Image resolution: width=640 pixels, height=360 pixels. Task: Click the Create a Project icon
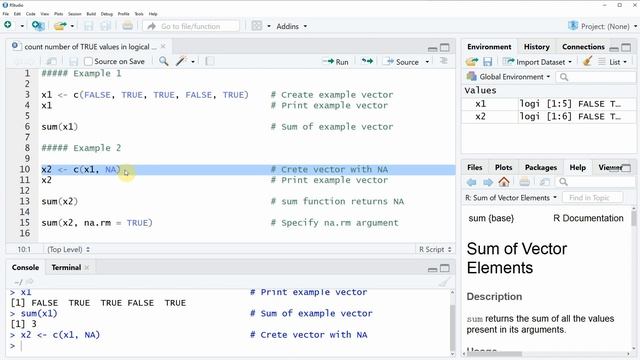tap(38, 26)
